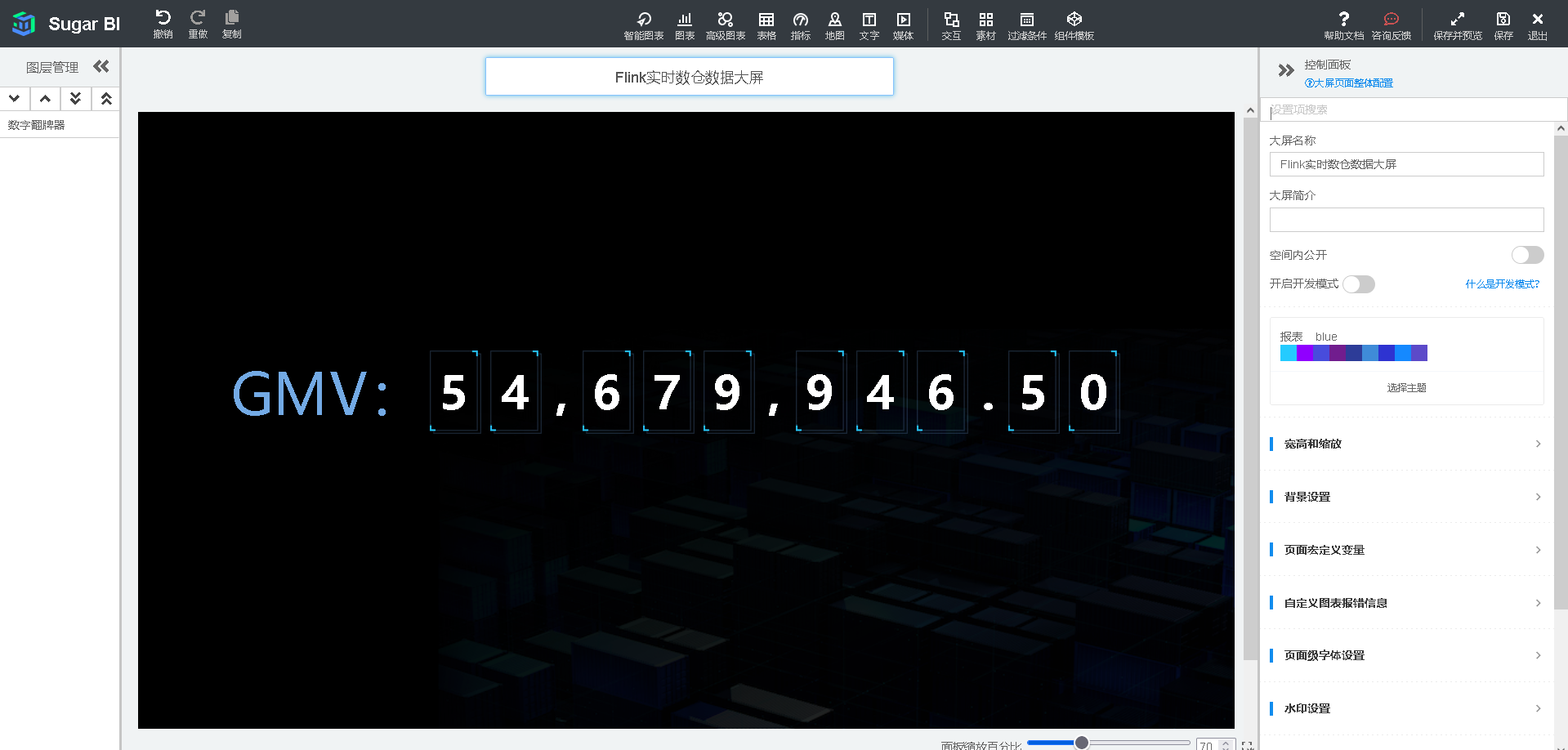Expand the 页面宏定义变量 section
Image resolution: width=1568 pixels, height=750 pixels.
click(x=1406, y=550)
